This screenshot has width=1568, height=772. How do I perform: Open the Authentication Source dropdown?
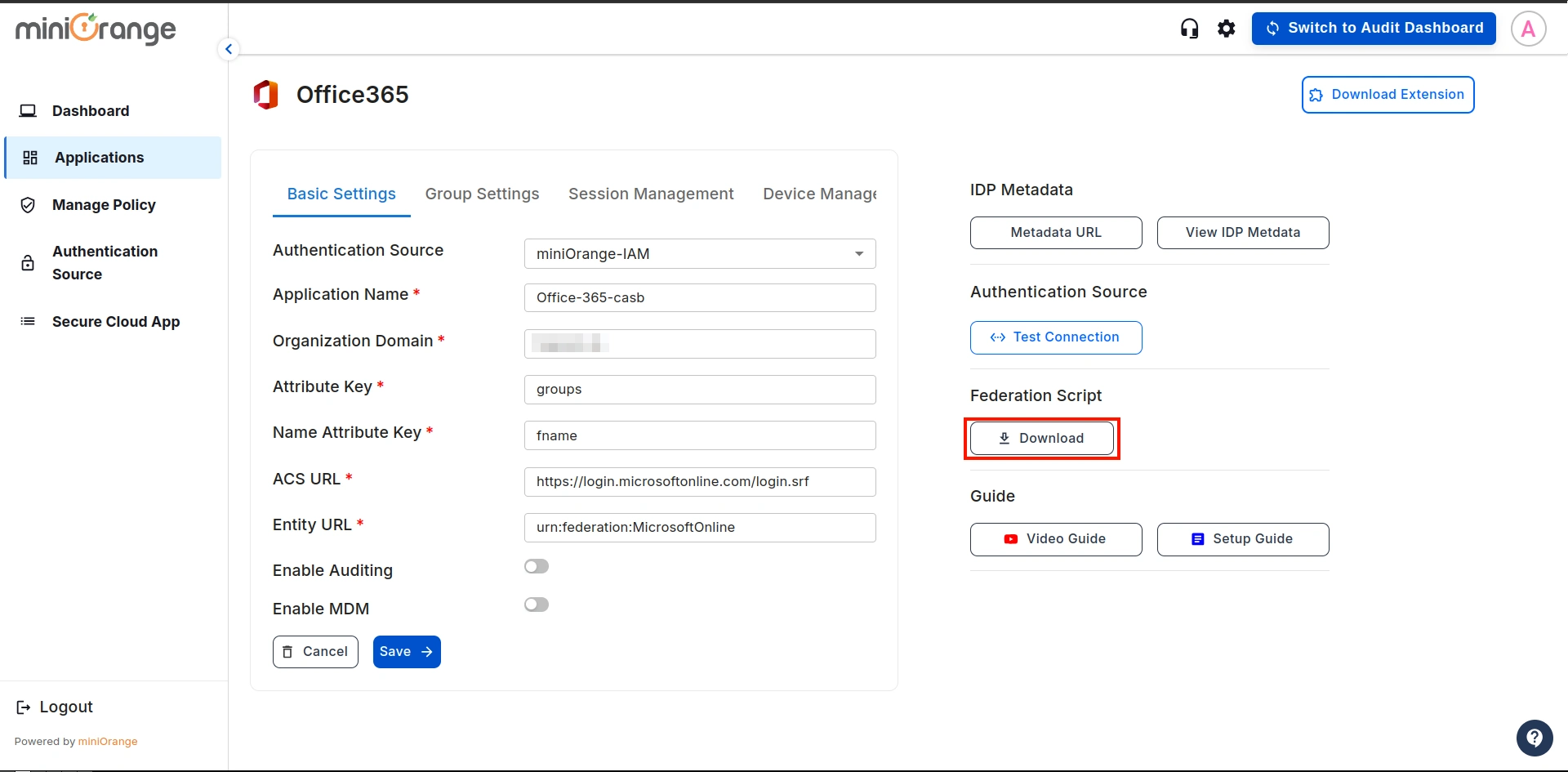point(699,253)
